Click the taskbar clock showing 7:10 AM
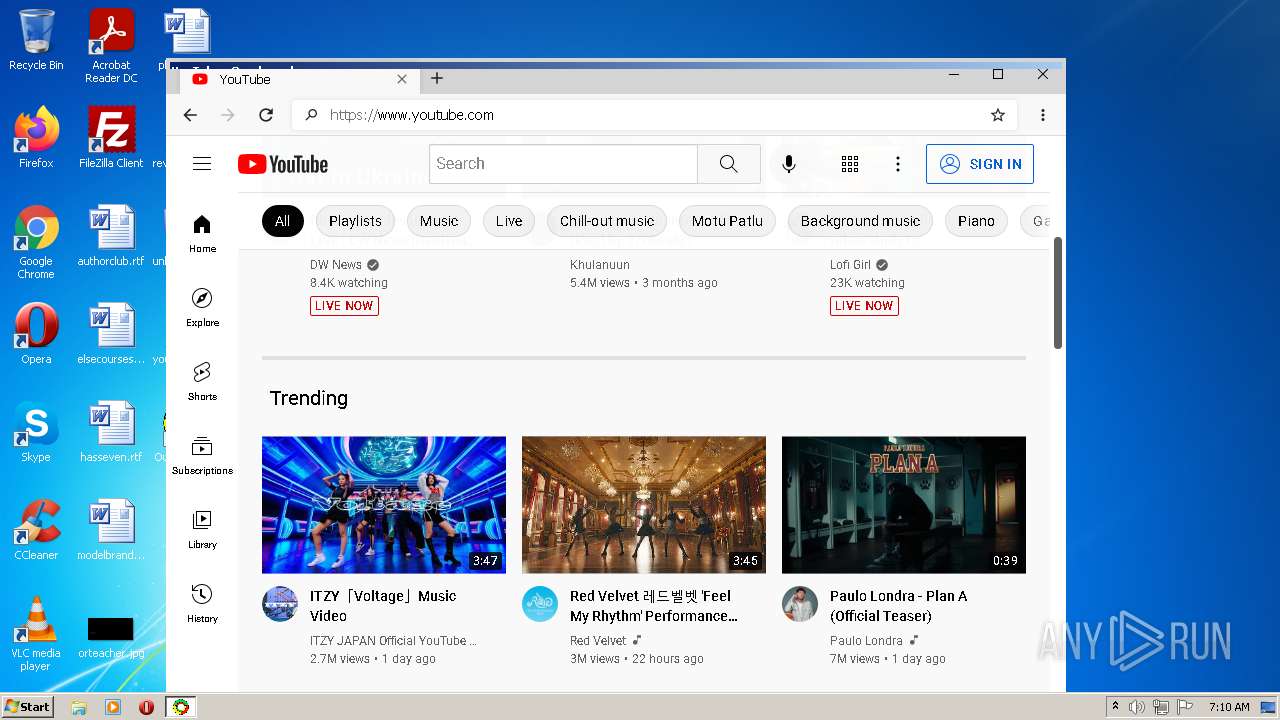This screenshot has width=1280, height=720. click(1229, 707)
